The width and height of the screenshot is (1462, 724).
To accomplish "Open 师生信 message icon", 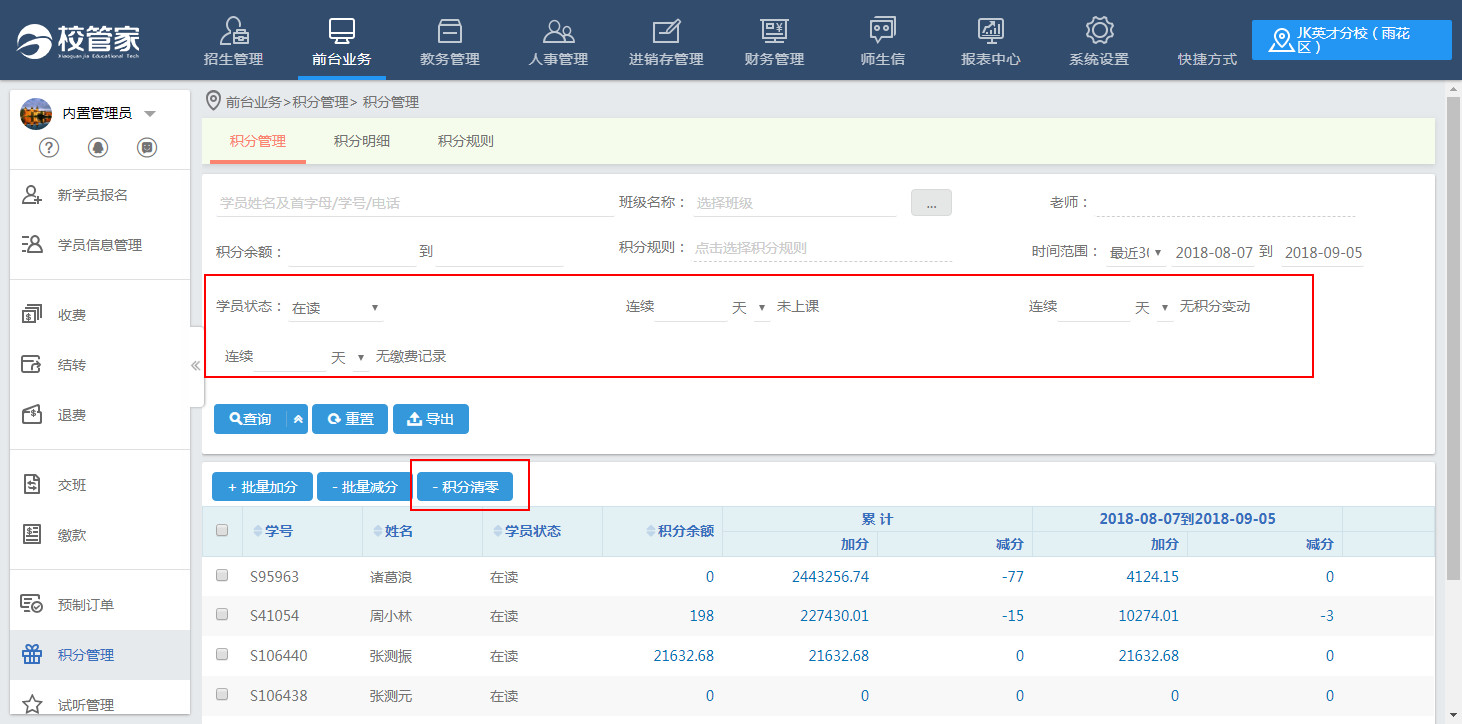I will tap(882, 31).
